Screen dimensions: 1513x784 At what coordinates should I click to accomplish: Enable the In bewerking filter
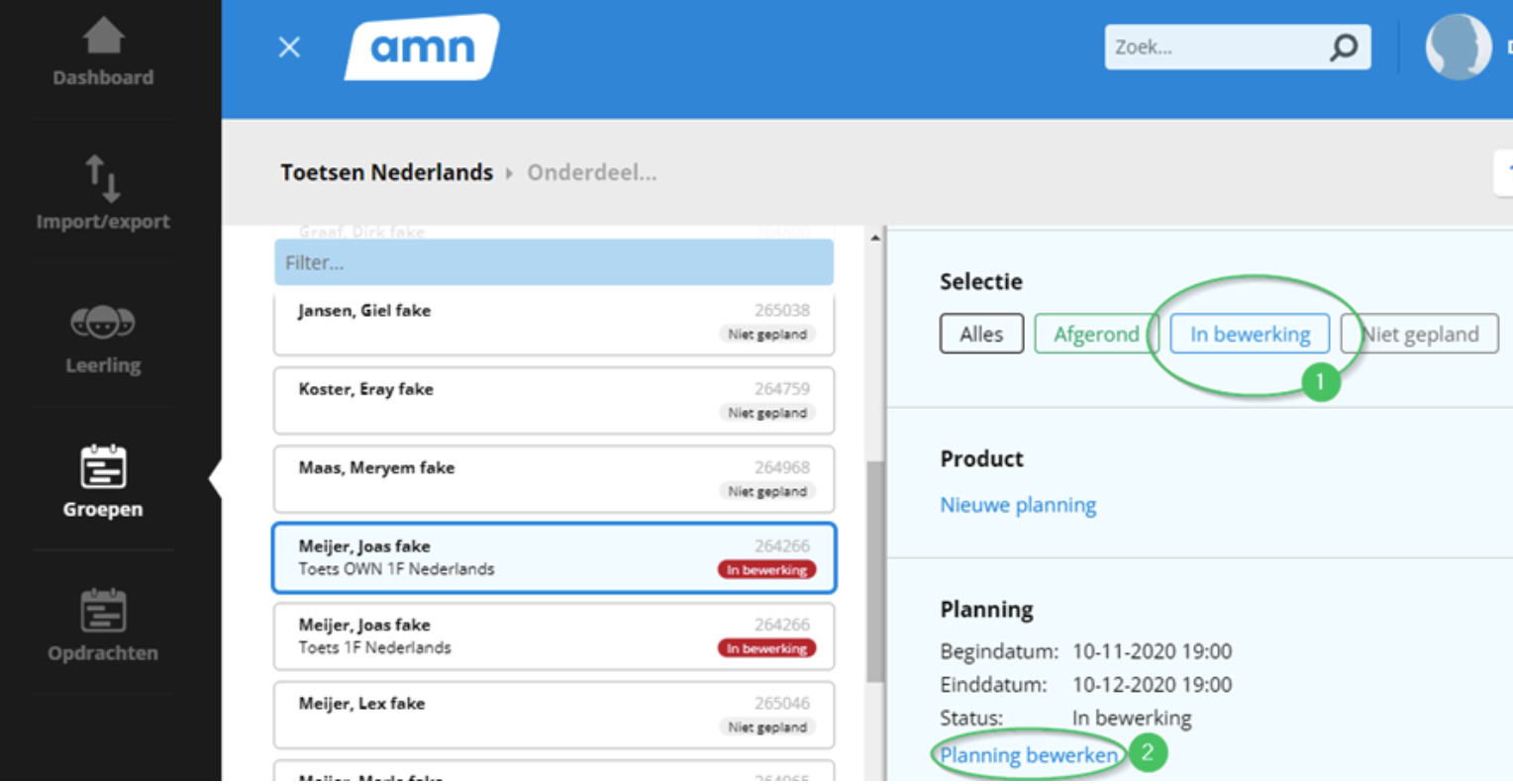pos(1250,335)
